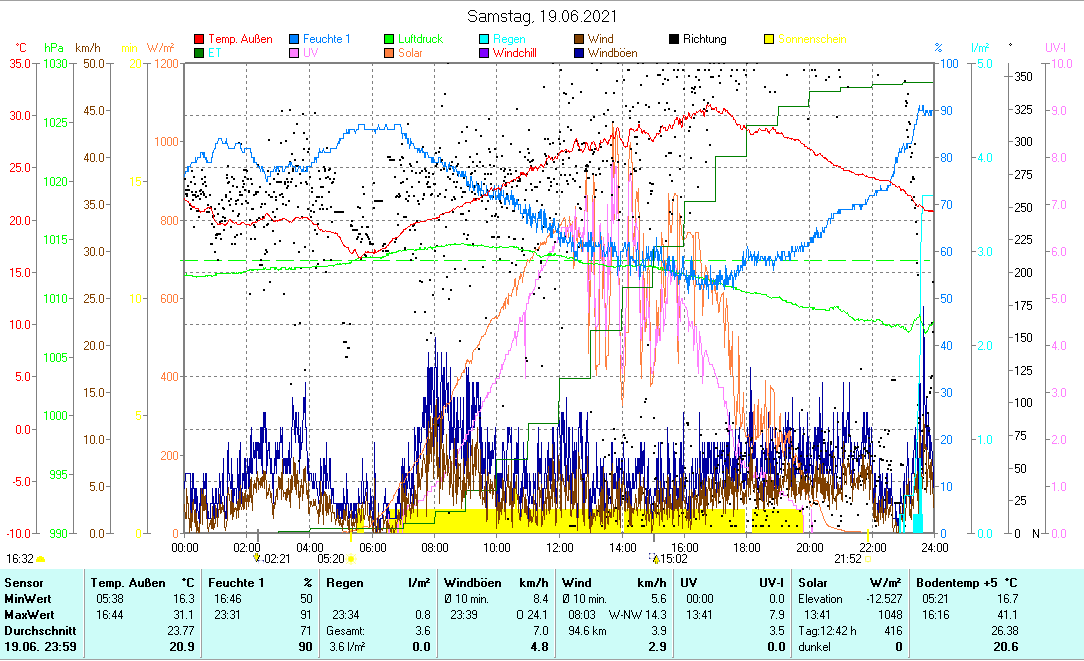
Task: Click the sunset marker next to 21:52
Action: (x=868, y=559)
